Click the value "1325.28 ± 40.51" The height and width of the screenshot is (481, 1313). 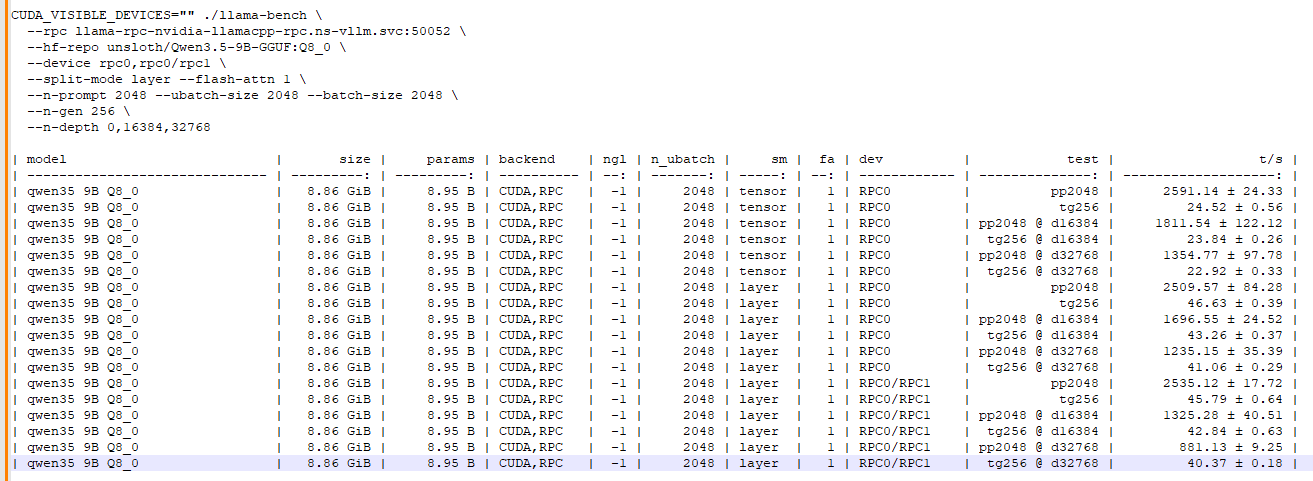tap(1223, 415)
